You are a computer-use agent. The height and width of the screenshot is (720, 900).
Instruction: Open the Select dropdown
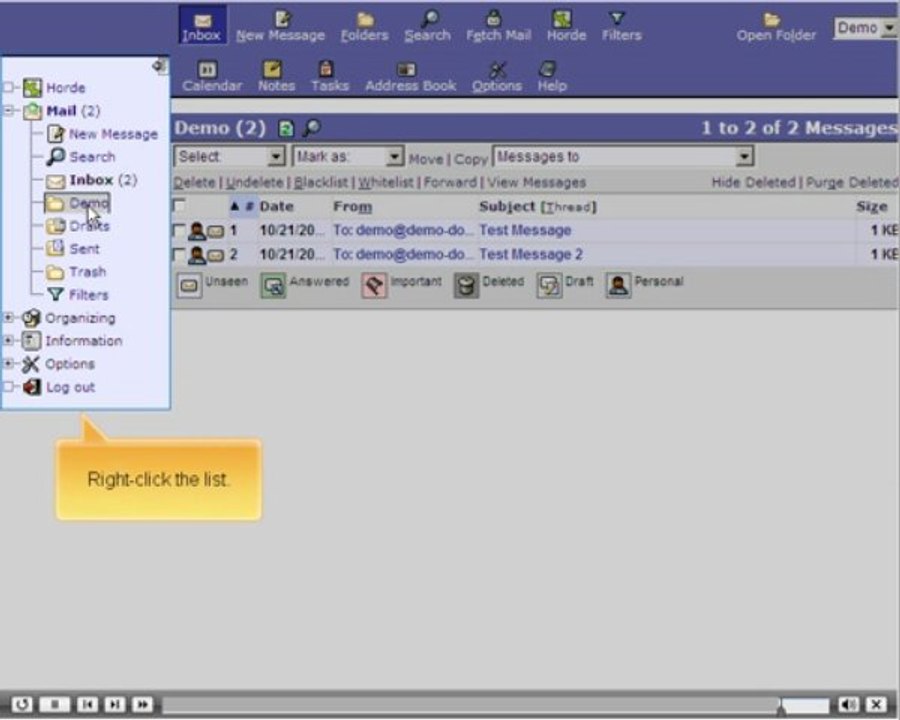click(229, 156)
